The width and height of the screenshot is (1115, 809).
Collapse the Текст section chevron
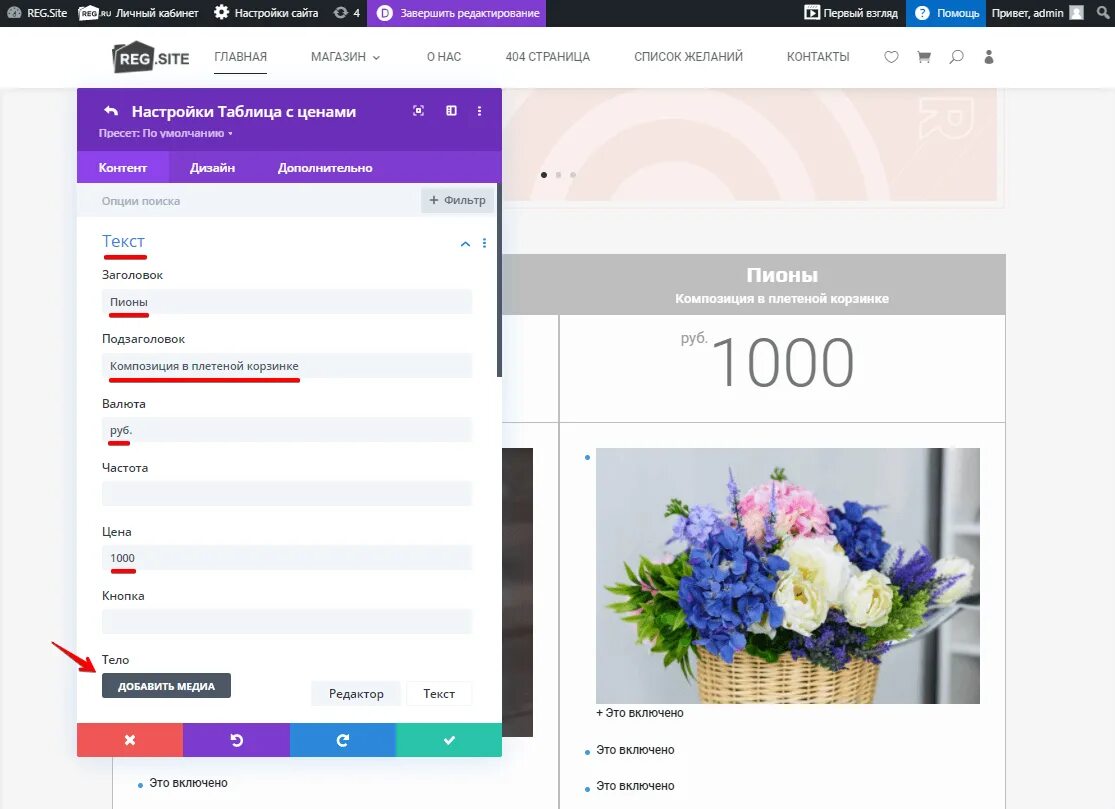coord(465,243)
